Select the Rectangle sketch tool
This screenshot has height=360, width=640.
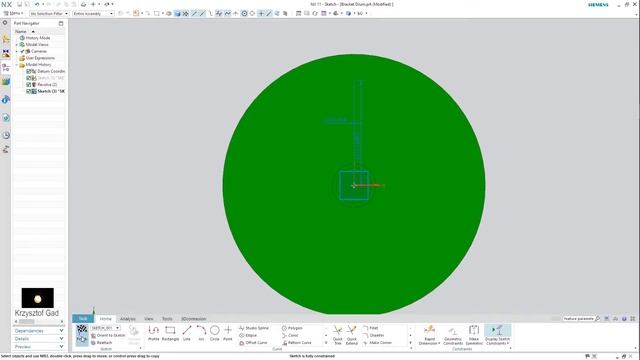coord(170,333)
